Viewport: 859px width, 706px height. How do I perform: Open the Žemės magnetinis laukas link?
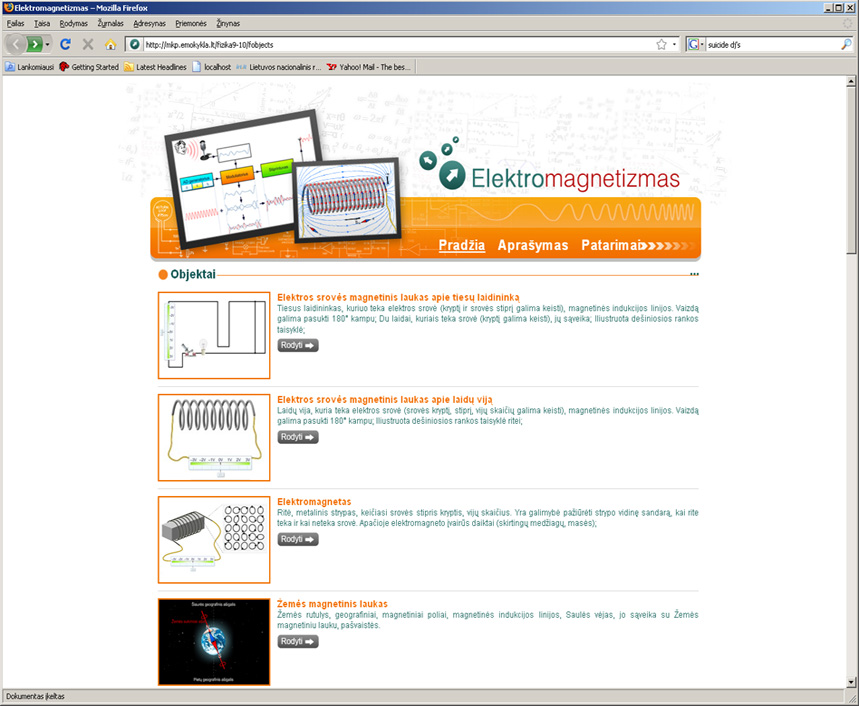coord(332,604)
